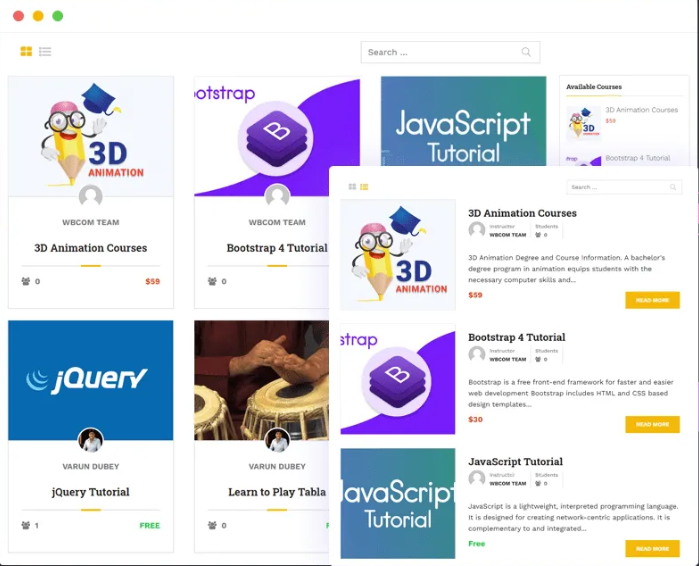Open Learn to Play Tabla title
Screen dimensions: 699x566
click(277, 492)
